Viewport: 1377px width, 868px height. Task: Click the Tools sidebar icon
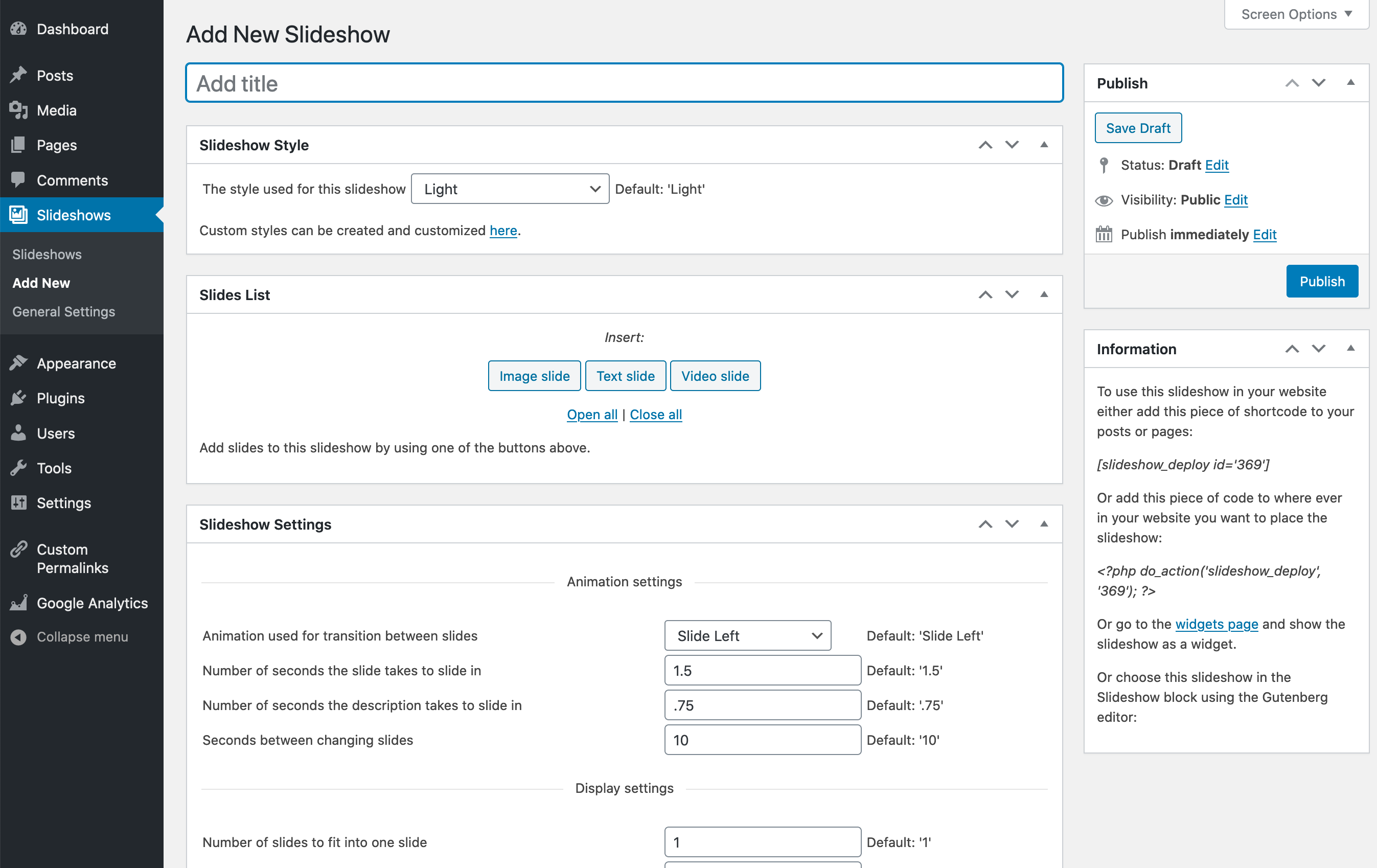(x=18, y=468)
